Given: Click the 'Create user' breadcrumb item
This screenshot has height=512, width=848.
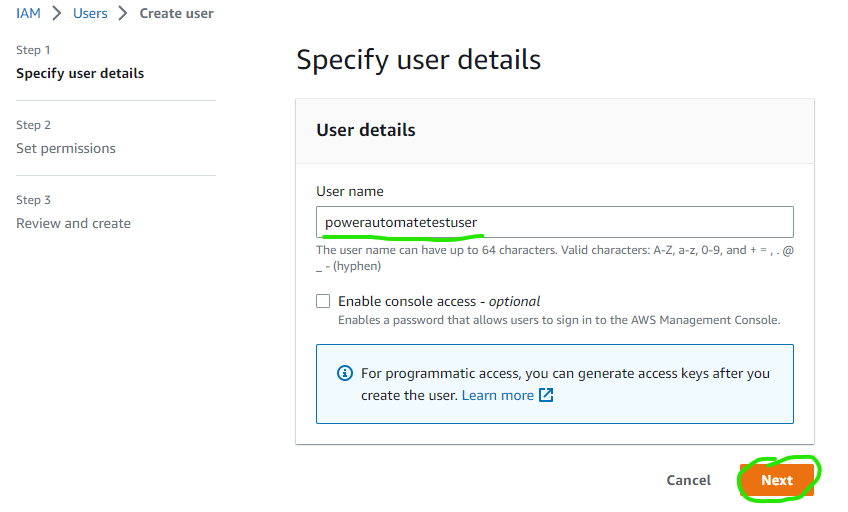Looking at the screenshot, I should (176, 14).
